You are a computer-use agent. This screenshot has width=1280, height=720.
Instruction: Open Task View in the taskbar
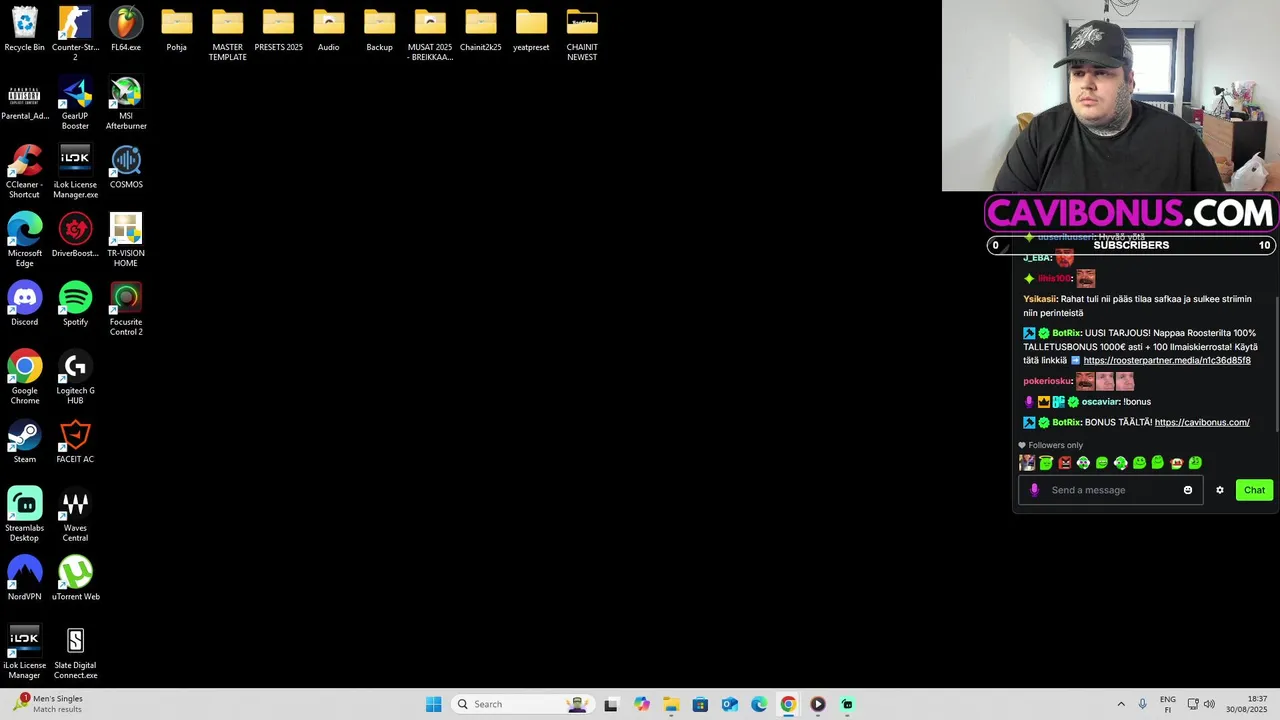tap(611, 704)
